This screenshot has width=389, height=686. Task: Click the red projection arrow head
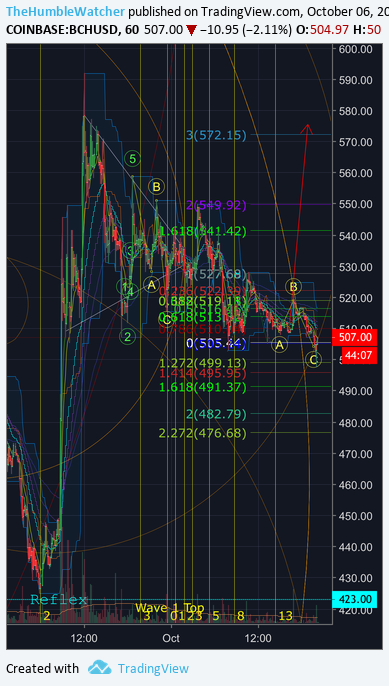click(x=308, y=128)
